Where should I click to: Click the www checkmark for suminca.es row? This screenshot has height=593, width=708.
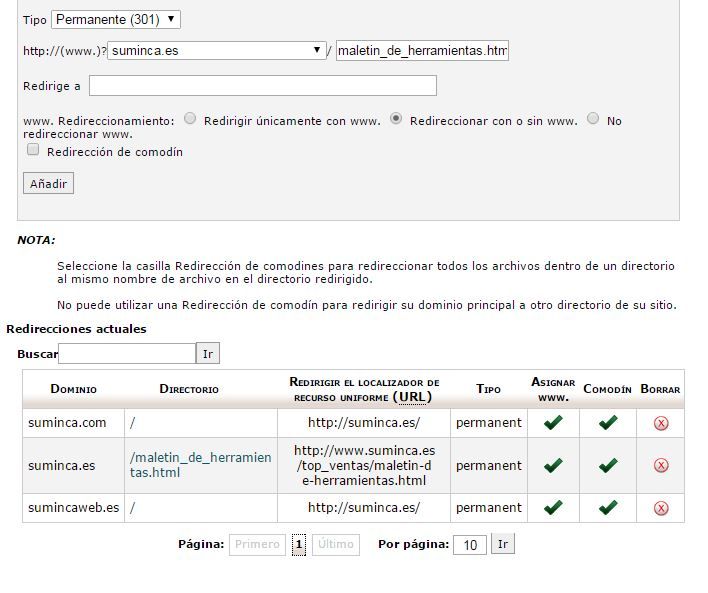click(553, 465)
